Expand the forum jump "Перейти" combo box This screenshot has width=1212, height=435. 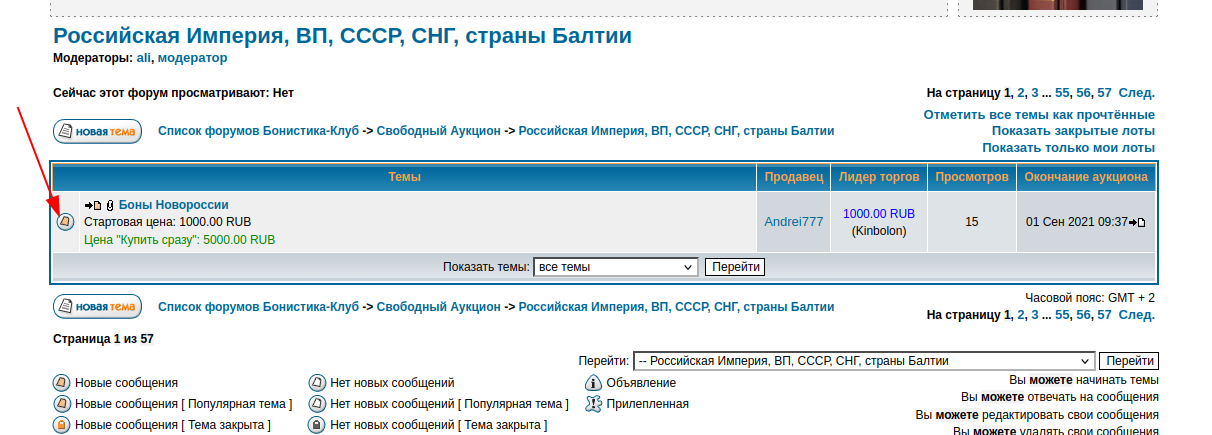tap(864, 361)
